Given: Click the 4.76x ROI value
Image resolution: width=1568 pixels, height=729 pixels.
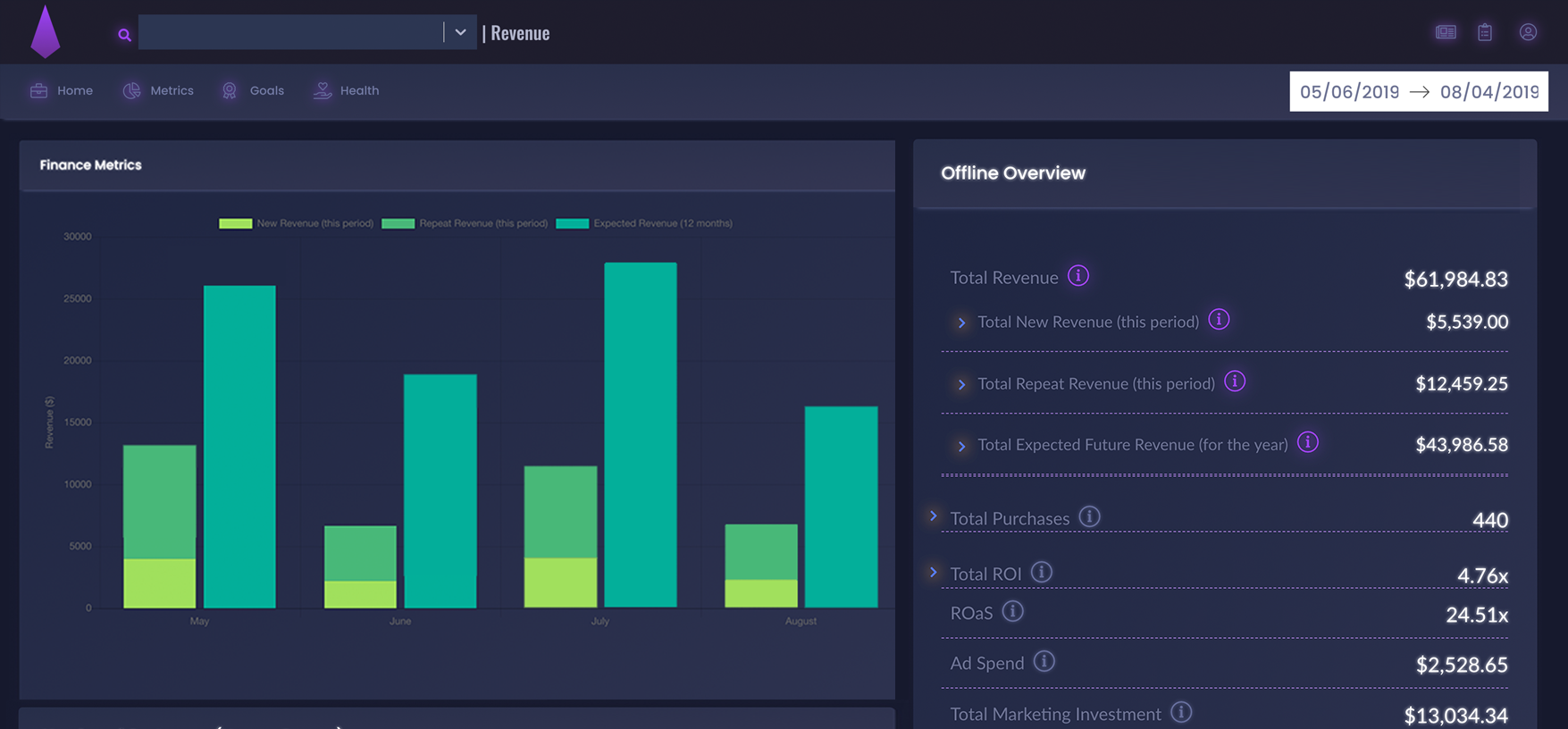Looking at the screenshot, I should point(1483,575).
